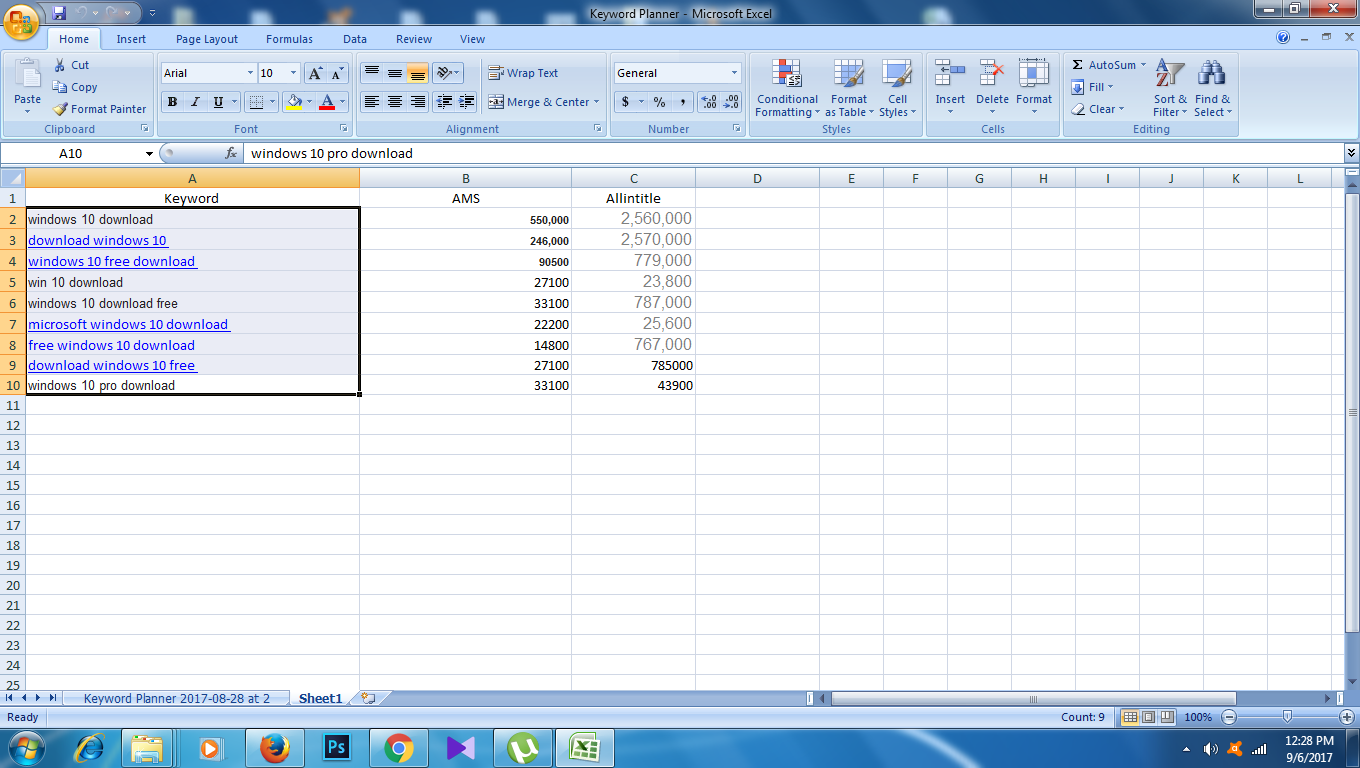Click the Font Color red A swatch
Screen dimensions: 1360x768
326,102
